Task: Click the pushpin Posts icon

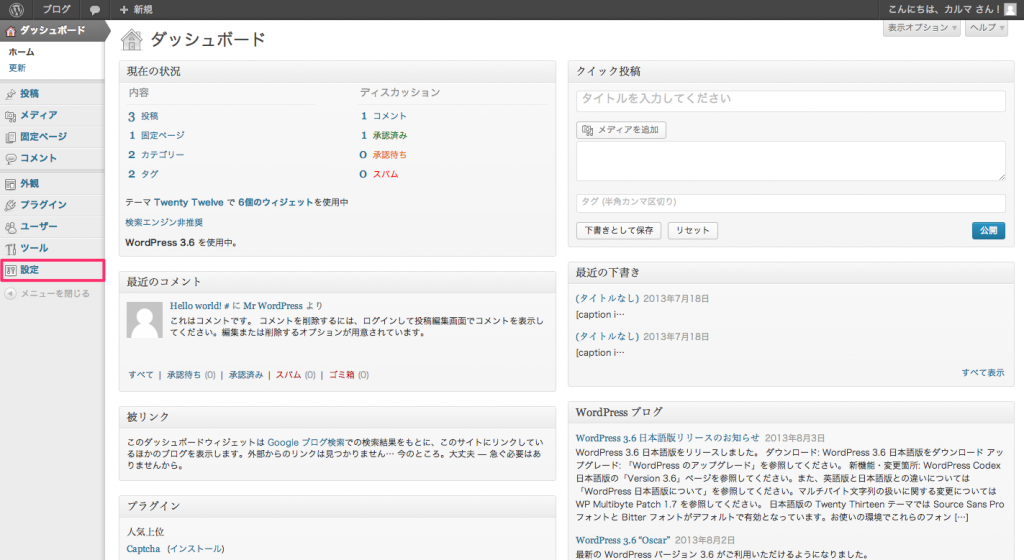Action: tap(10, 94)
